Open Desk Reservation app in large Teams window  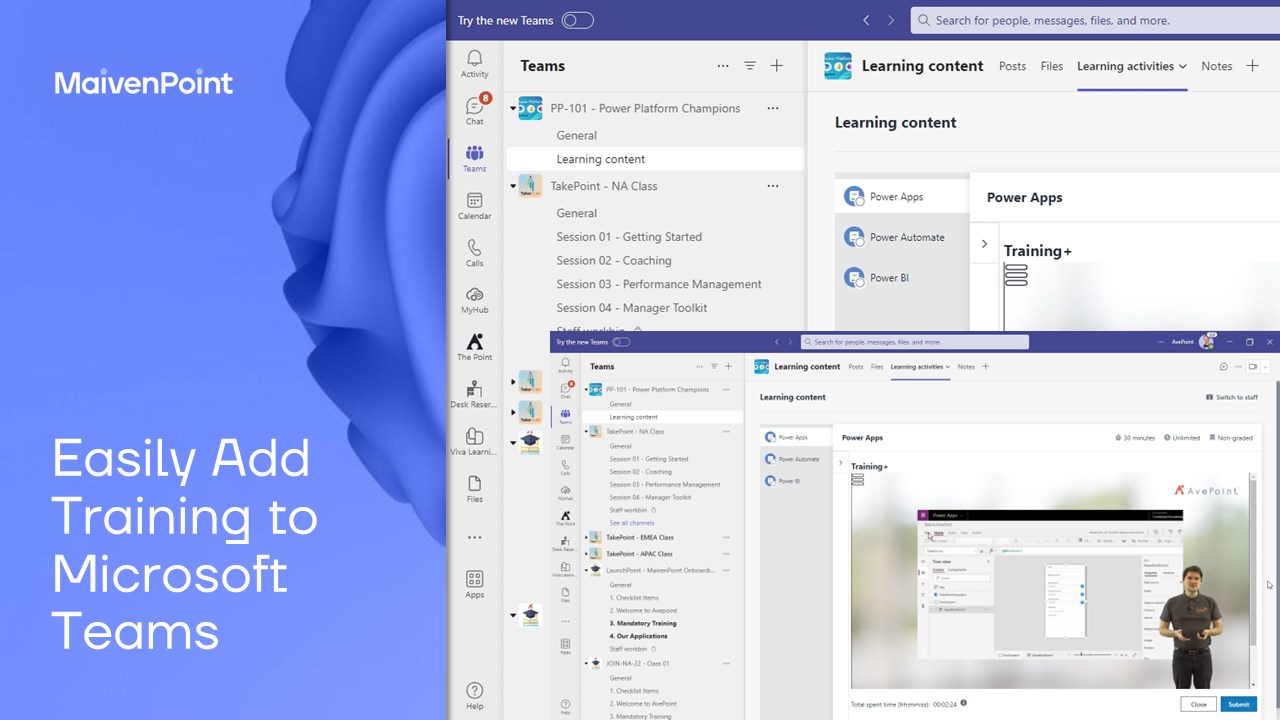[x=474, y=395]
